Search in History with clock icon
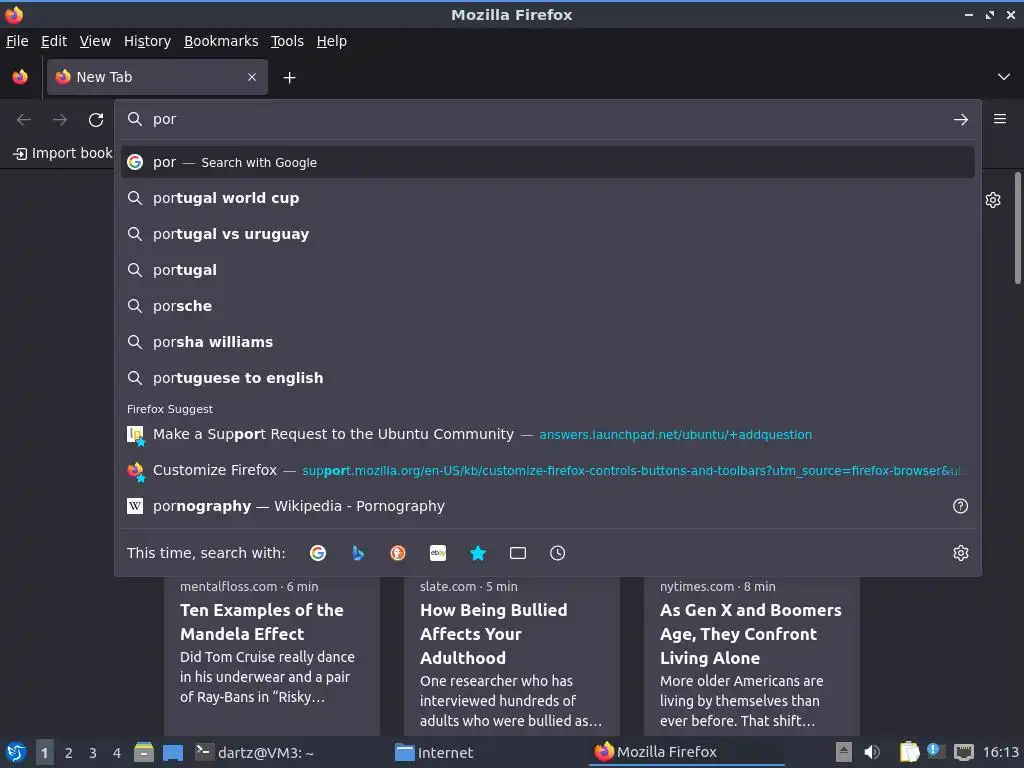 pos(558,553)
